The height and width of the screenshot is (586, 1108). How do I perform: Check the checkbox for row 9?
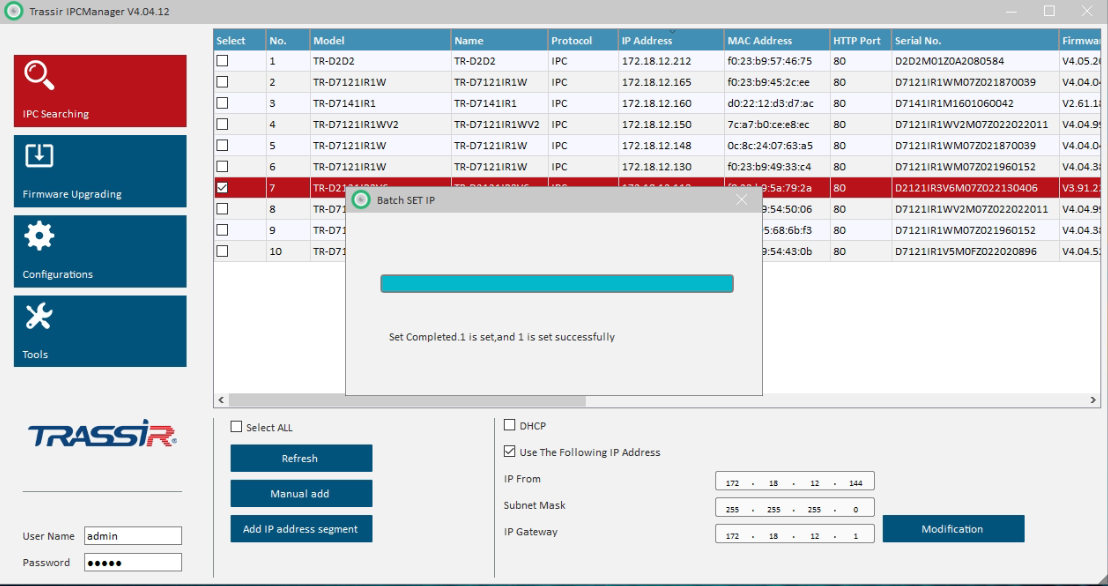pyautogui.click(x=223, y=230)
